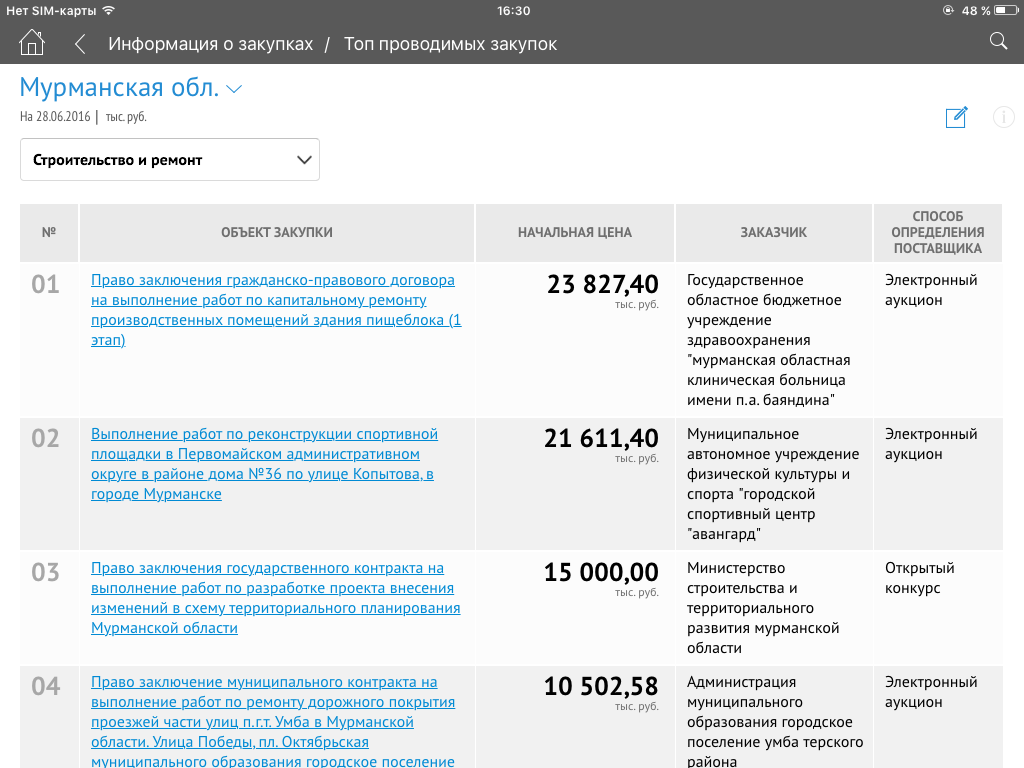The width and height of the screenshot is (1024, 768).
Task: Open the info circle icon
Action: 1003,117
